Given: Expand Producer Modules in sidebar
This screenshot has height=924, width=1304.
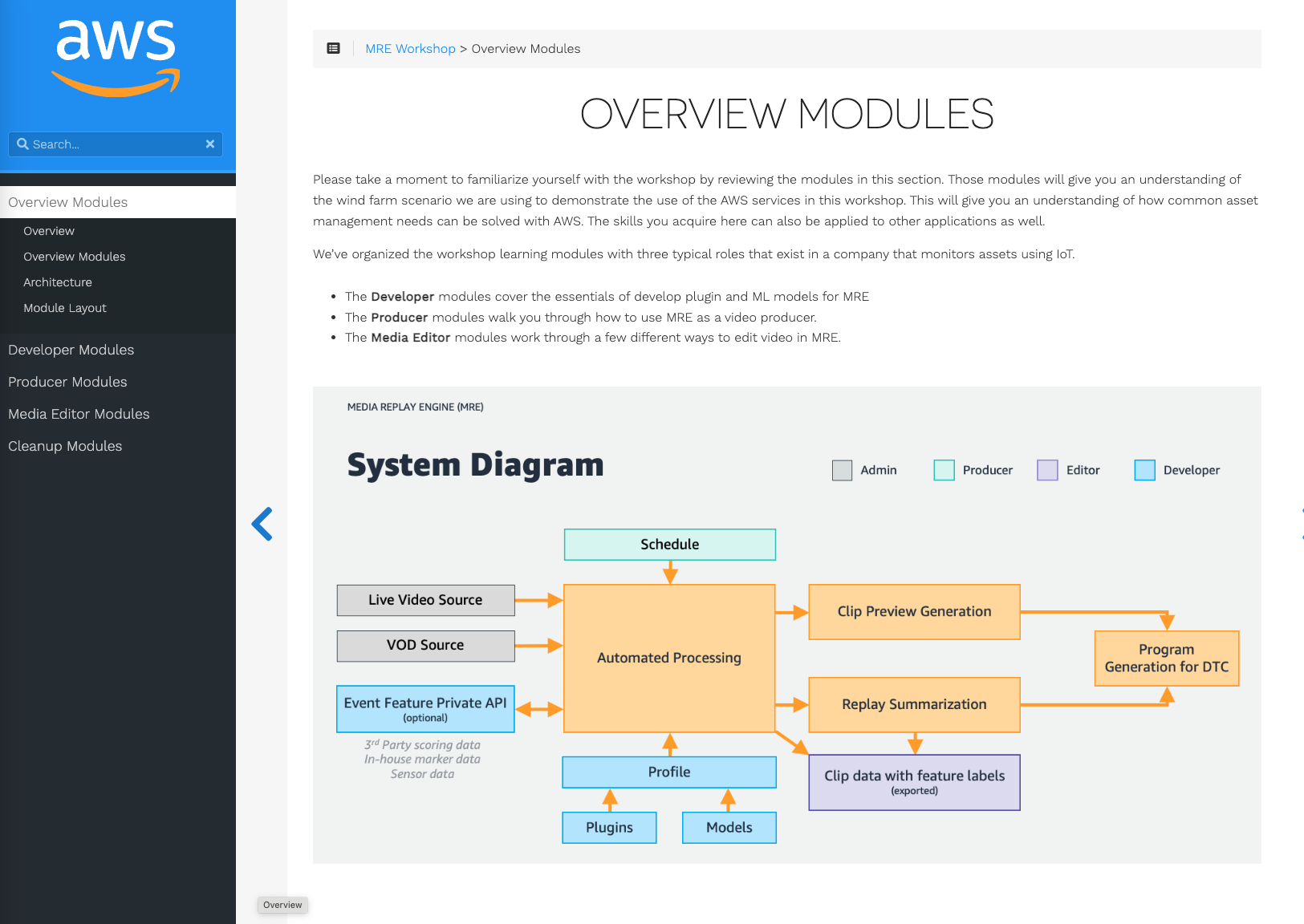Looking at the screenshot, I should point(67,382).
